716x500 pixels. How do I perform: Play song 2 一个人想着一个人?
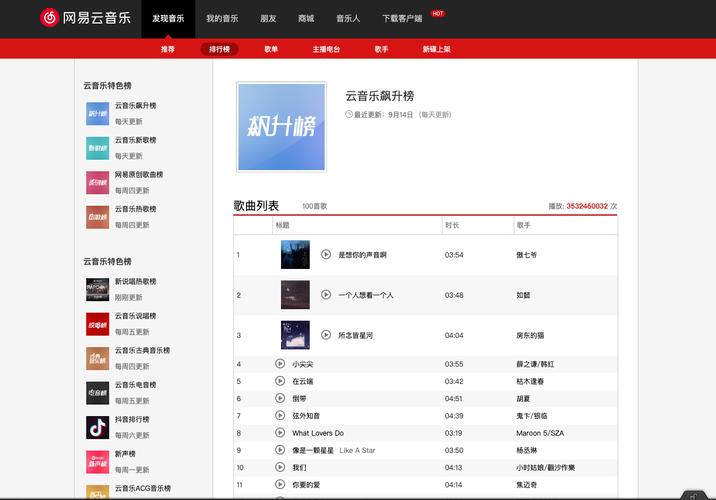[326, 295]
